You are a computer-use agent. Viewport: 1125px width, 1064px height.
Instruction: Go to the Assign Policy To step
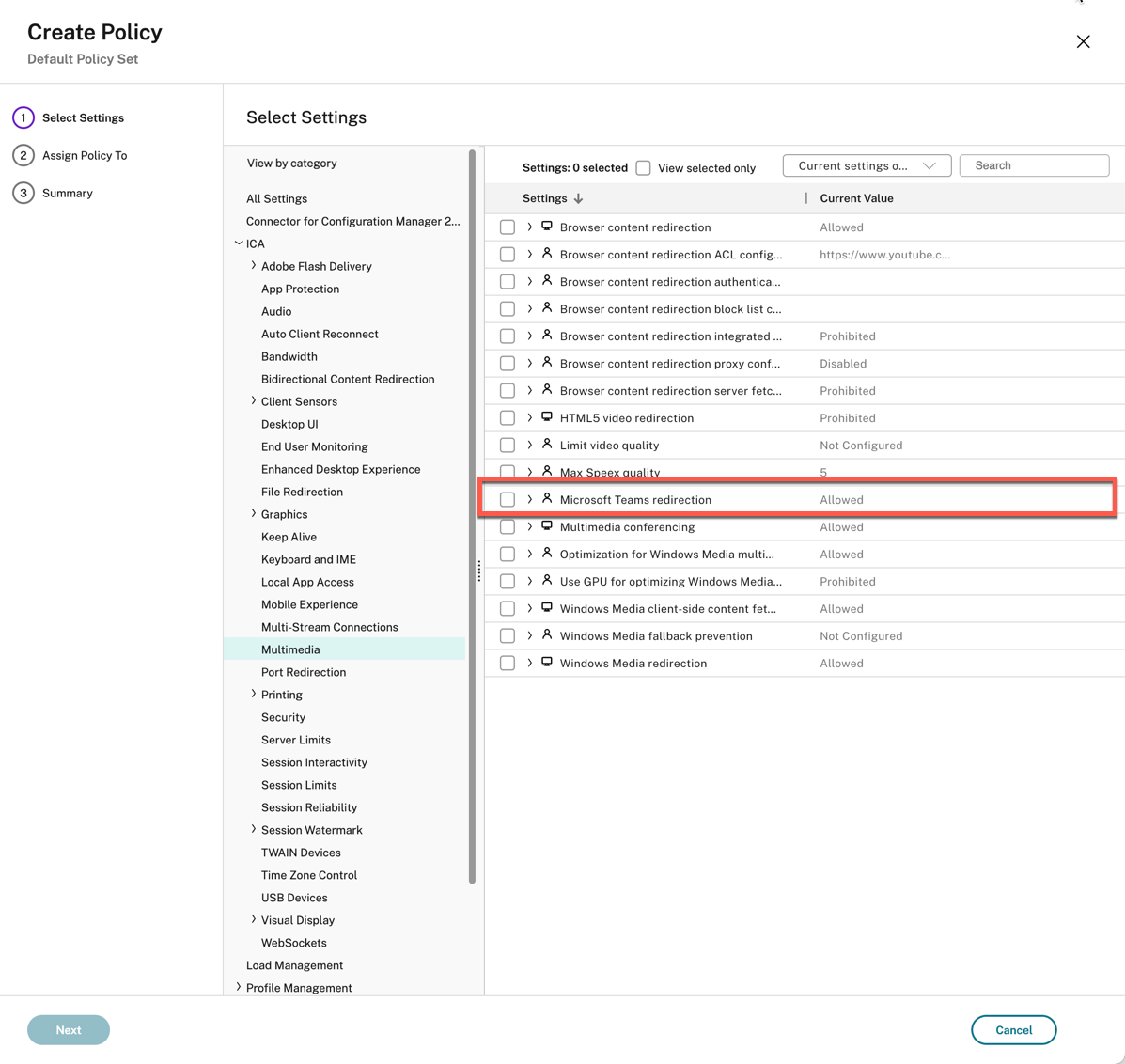click(x=85, y=155)
